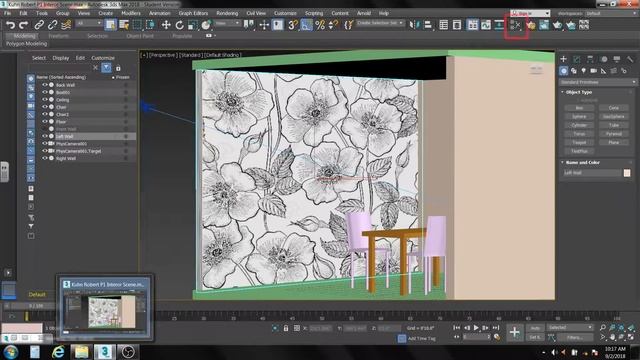Activate the Select and Move tool
The width and height of the screenshot is (640, 360).
(x=166, y=25)
